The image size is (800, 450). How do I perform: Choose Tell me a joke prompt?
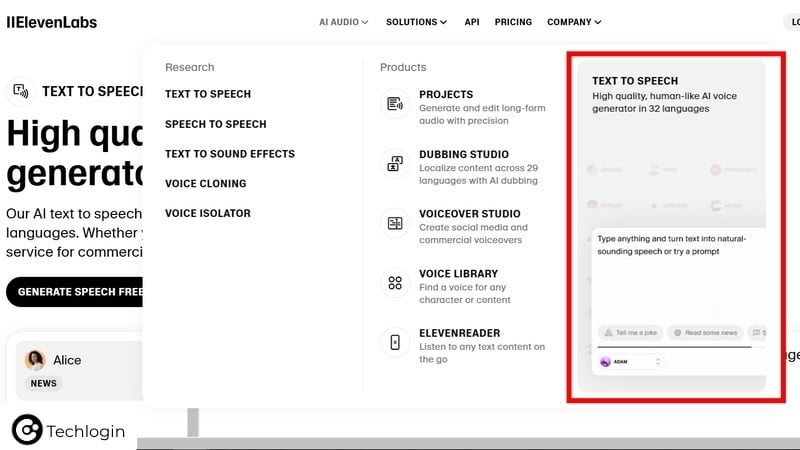tap(630, 333)
